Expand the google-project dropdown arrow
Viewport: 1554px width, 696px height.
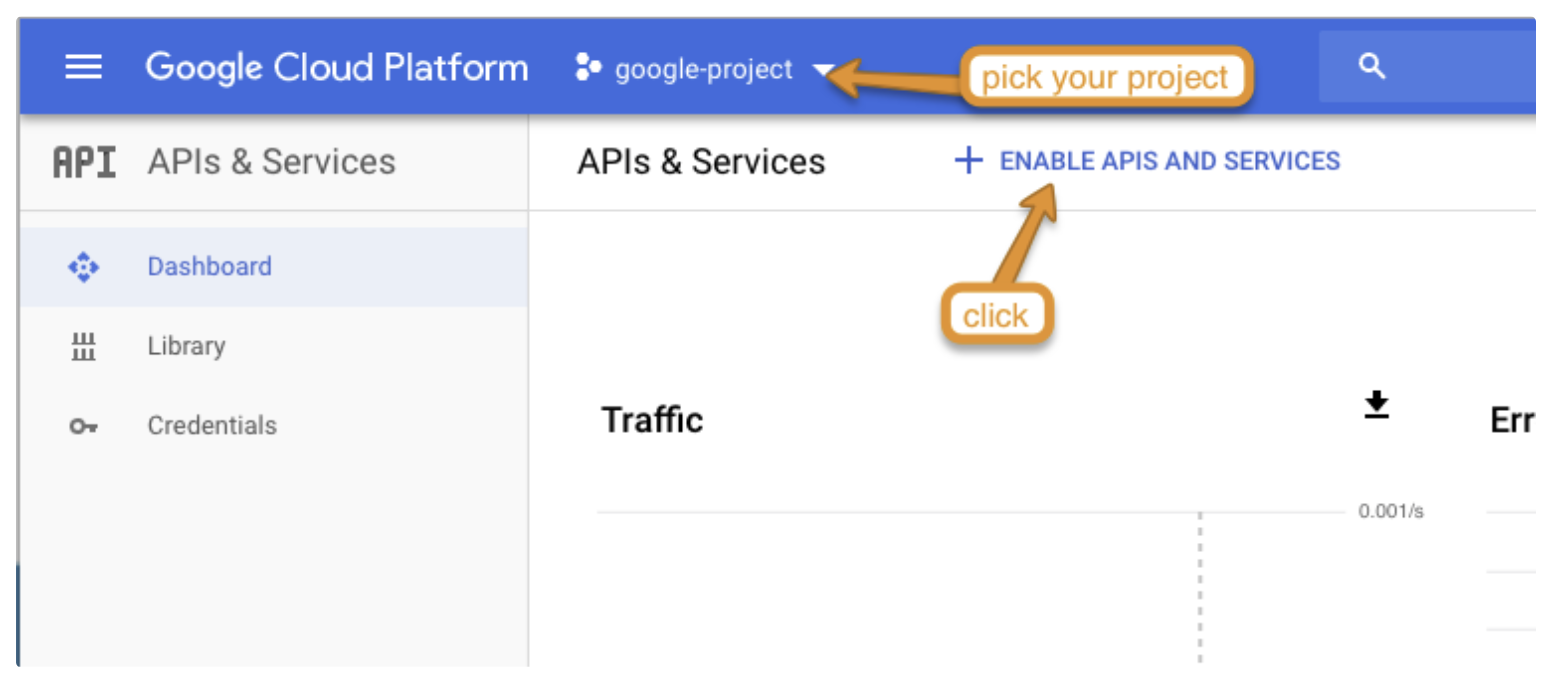point(823,70)
